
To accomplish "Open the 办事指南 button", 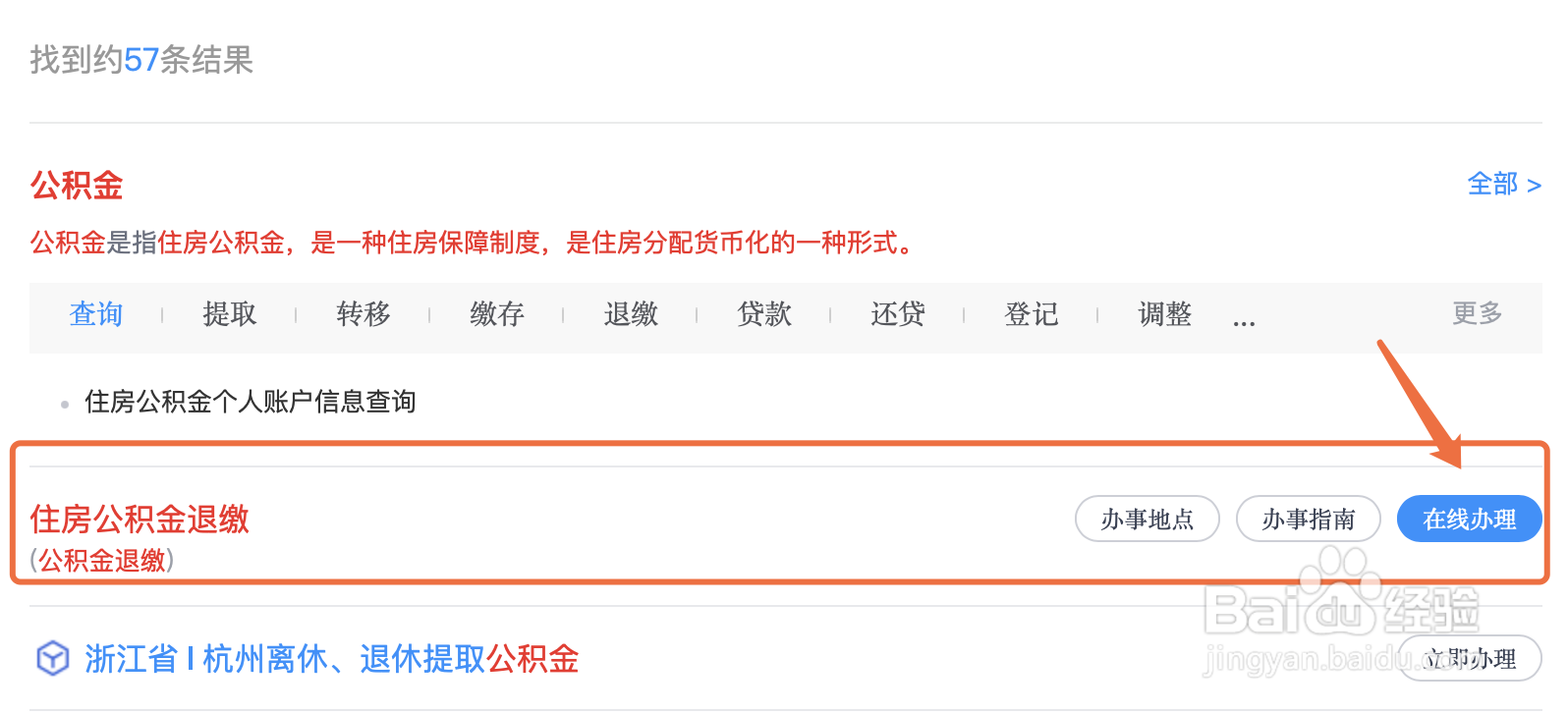I will [x=1309, y=519].
